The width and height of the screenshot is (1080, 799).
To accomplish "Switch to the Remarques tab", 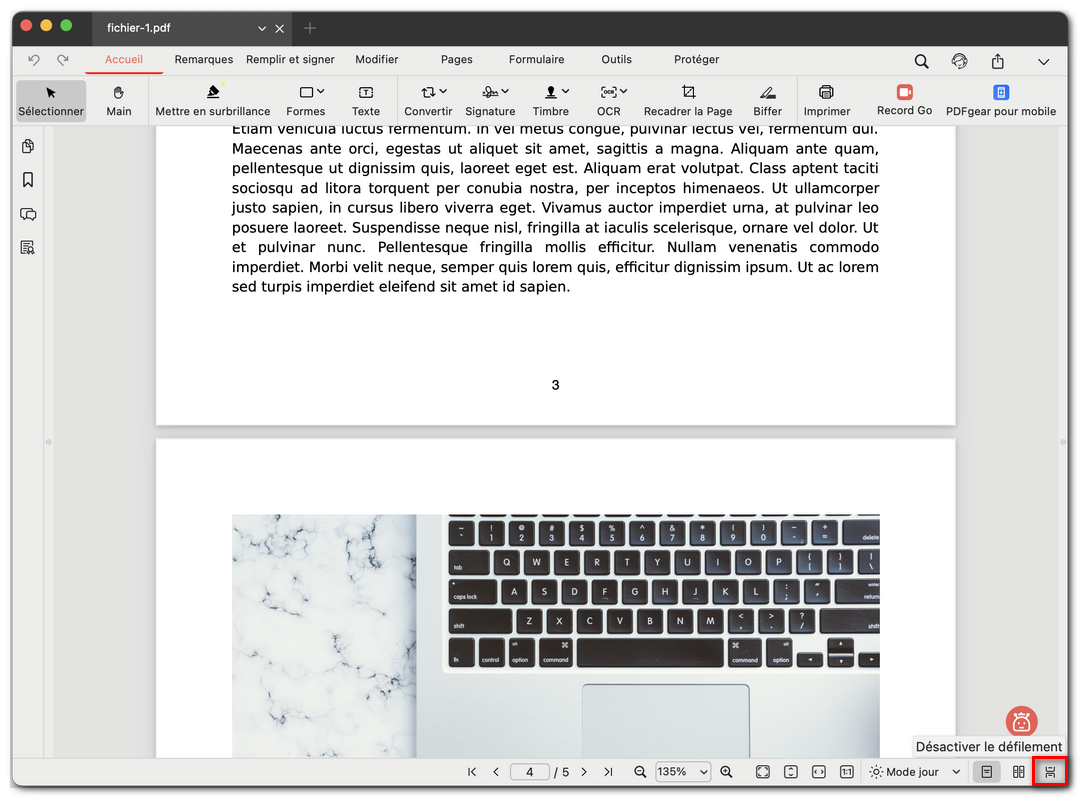I will click(x=203, y=60).
